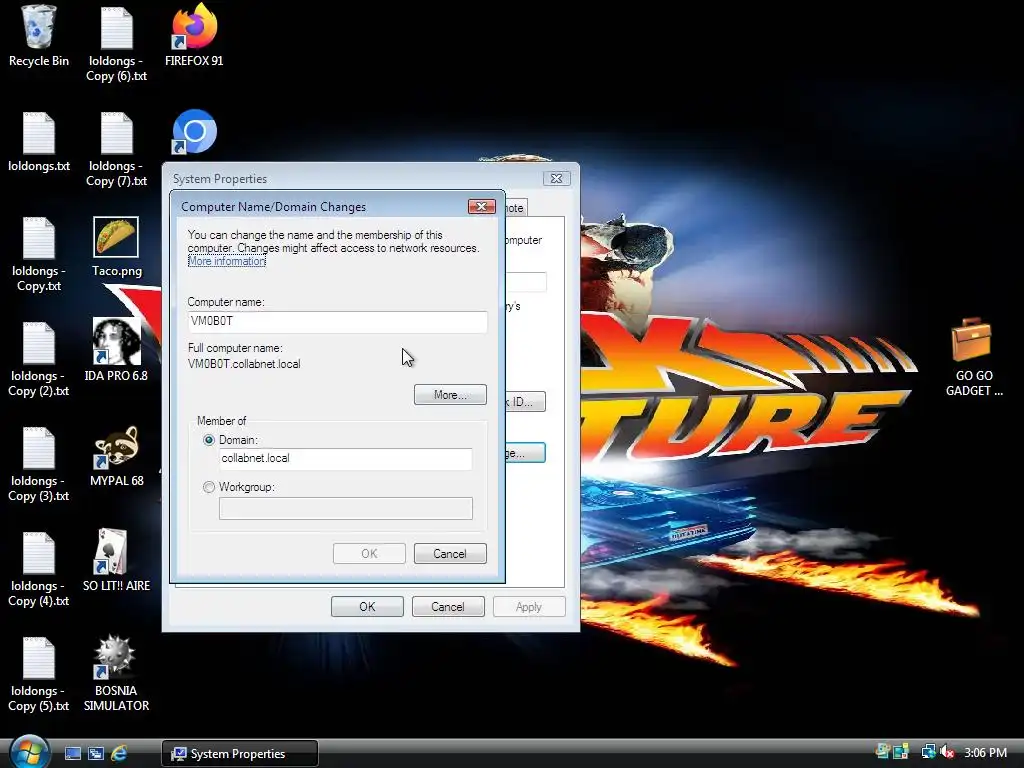This screenshot has height=768, width=1024.
Task: Select the MYPAL 68 raccoon shortcut
Action: [x=116, y=456]
